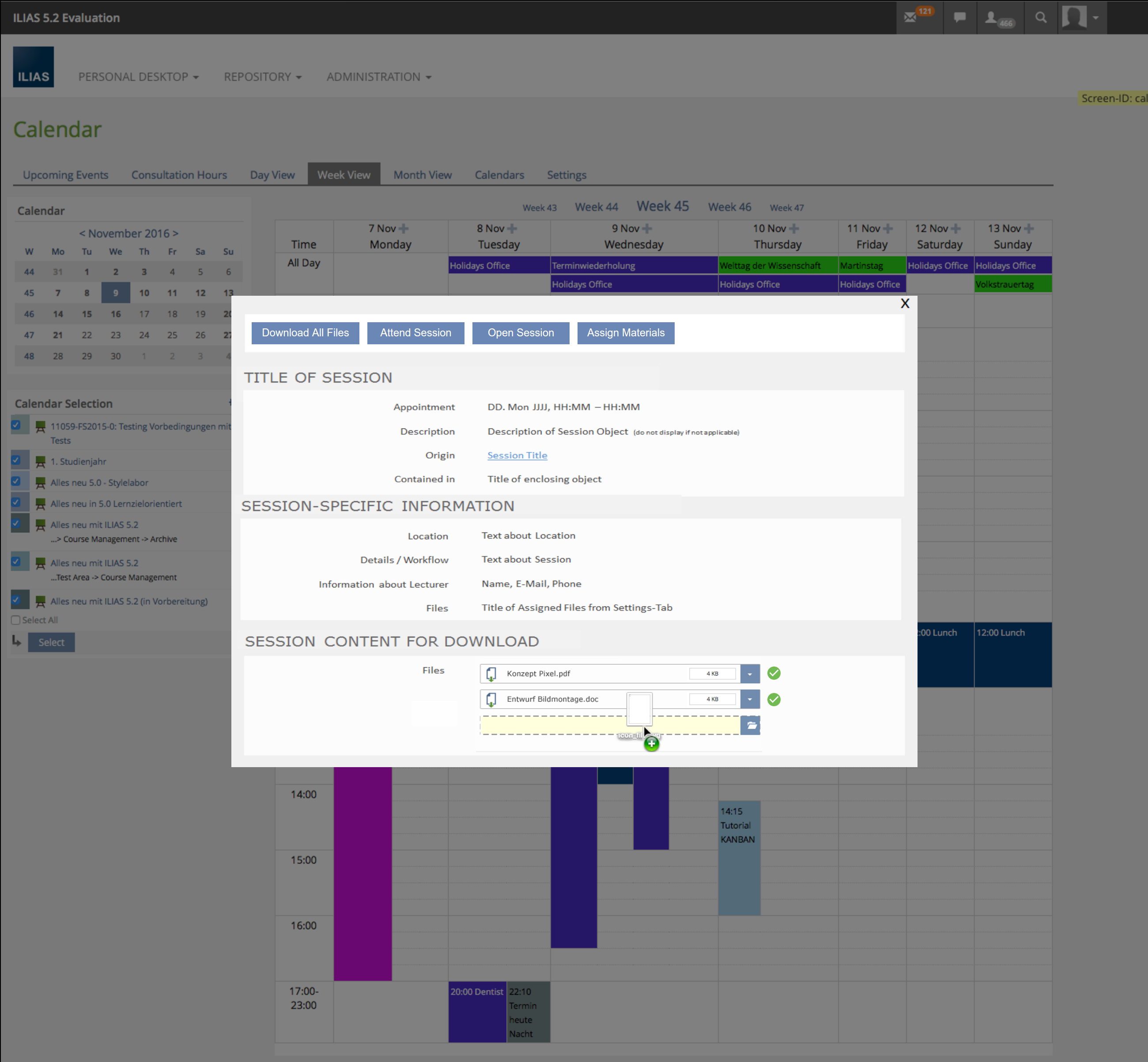Click the ILIAS logo
The image size is (1148, 1062).
tap(34, 67)
